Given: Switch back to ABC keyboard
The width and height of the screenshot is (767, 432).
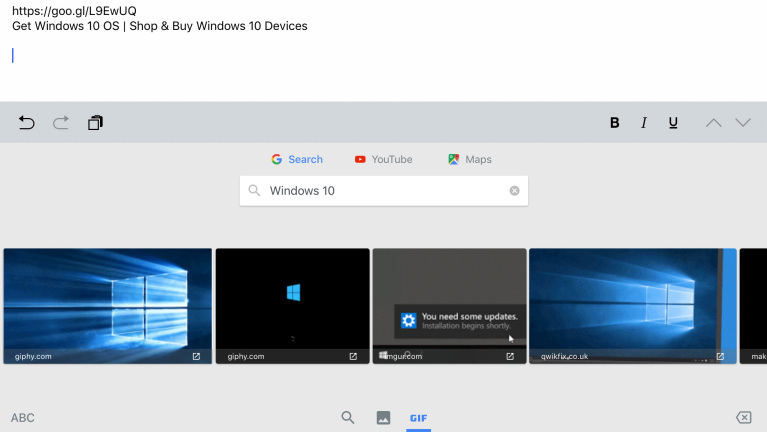Looking at the screenshot, I should pyautogui.click(x=23, y=418).
